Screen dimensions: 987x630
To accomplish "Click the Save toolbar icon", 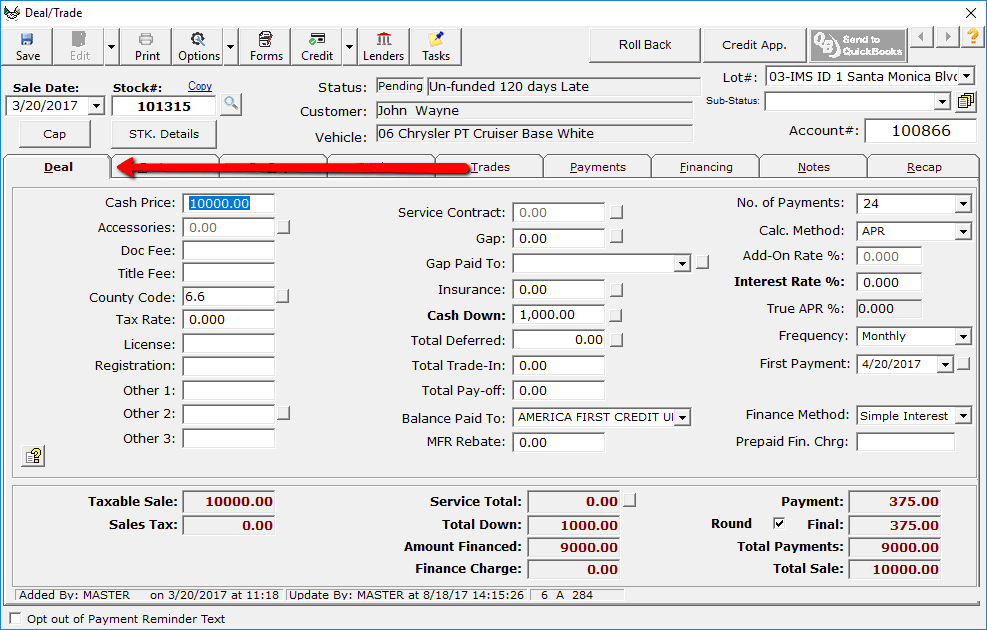I will click(28, 46).
